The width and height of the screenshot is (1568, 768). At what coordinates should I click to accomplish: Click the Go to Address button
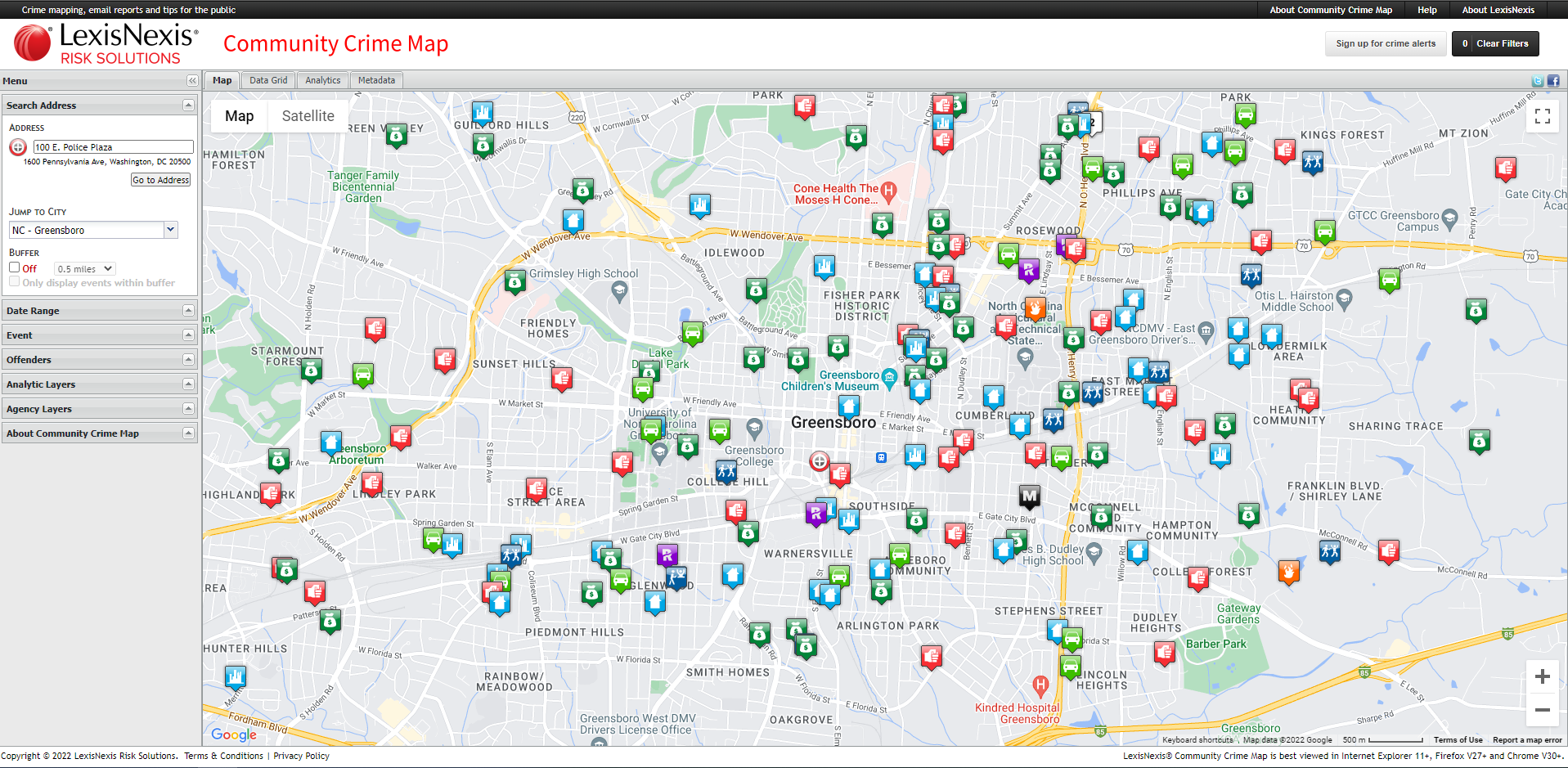pos(161,180)
